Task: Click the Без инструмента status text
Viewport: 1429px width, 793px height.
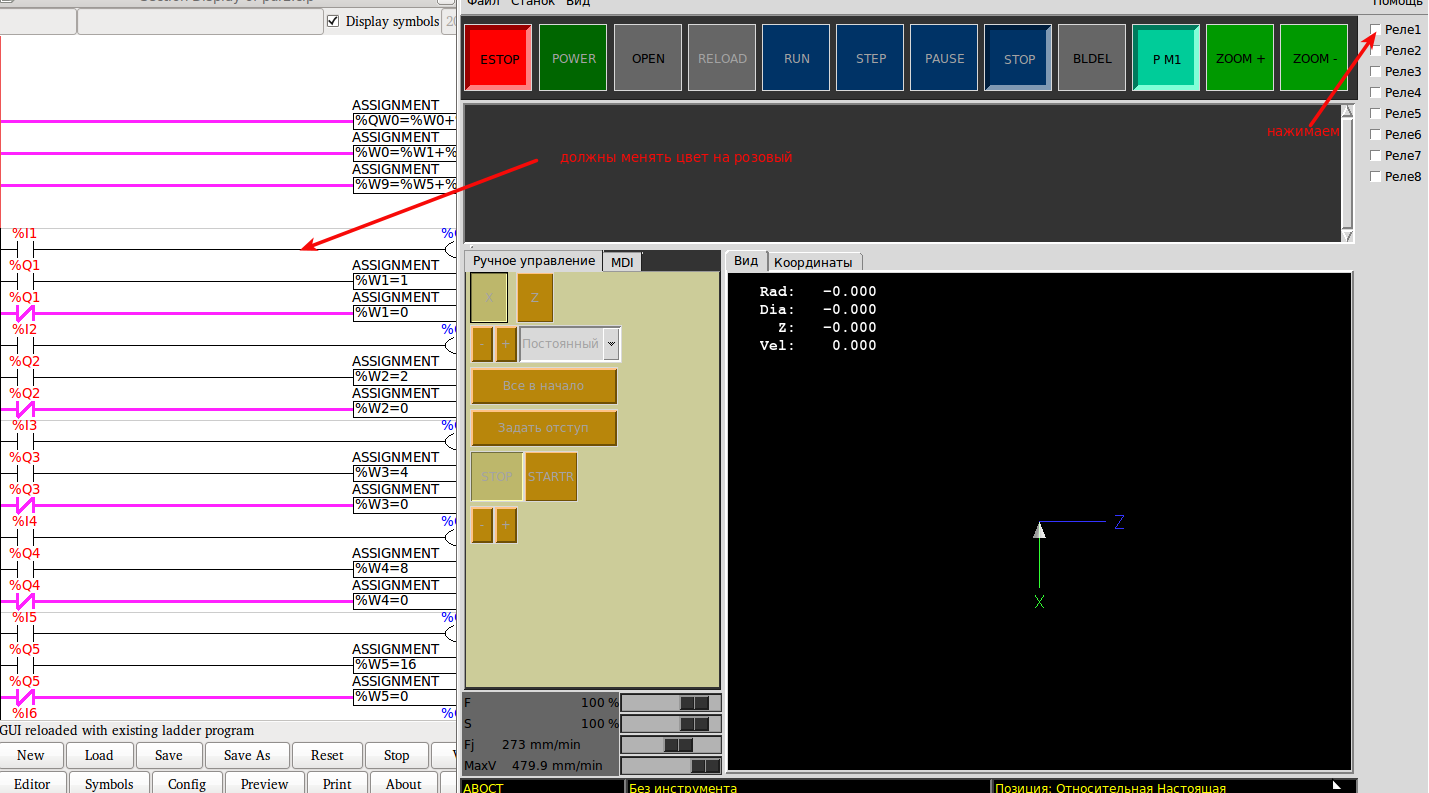Action: [x=683, y=788]
